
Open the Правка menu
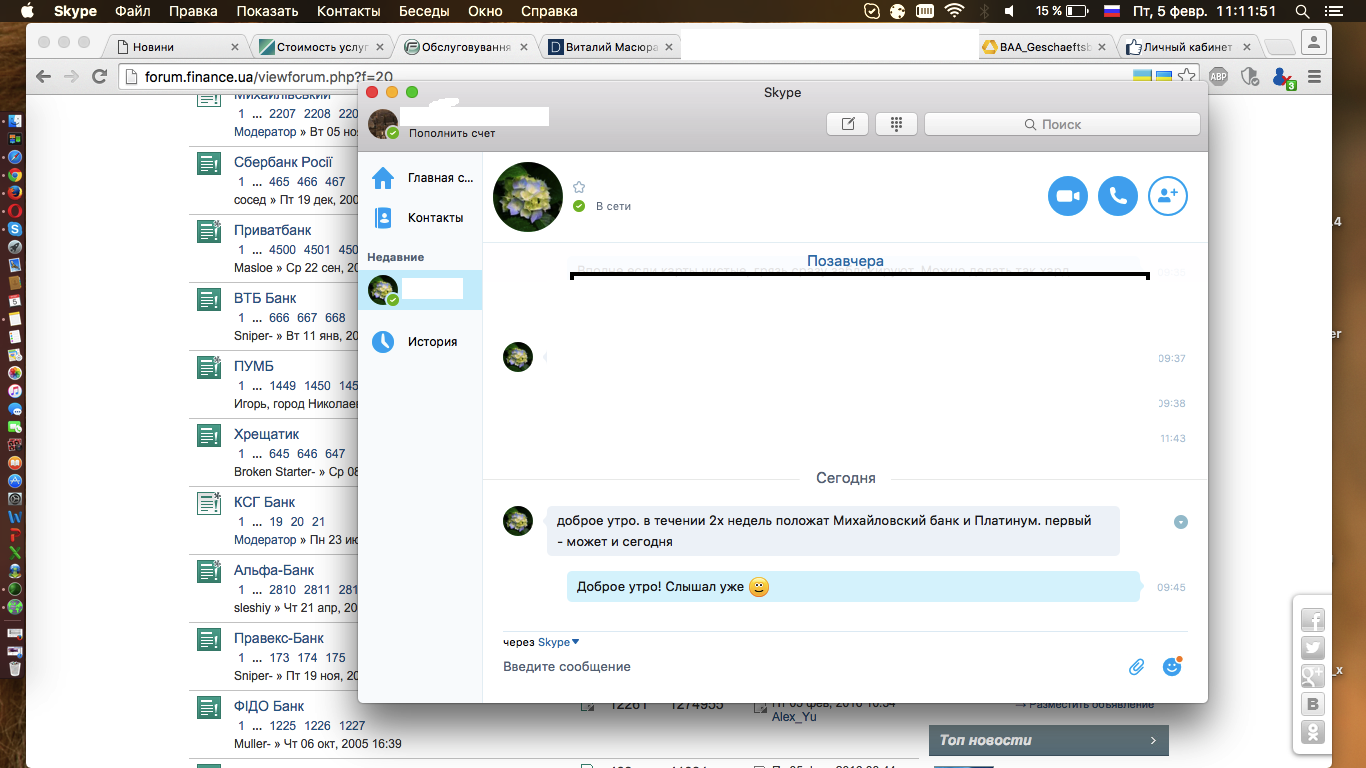coord(193,11)
